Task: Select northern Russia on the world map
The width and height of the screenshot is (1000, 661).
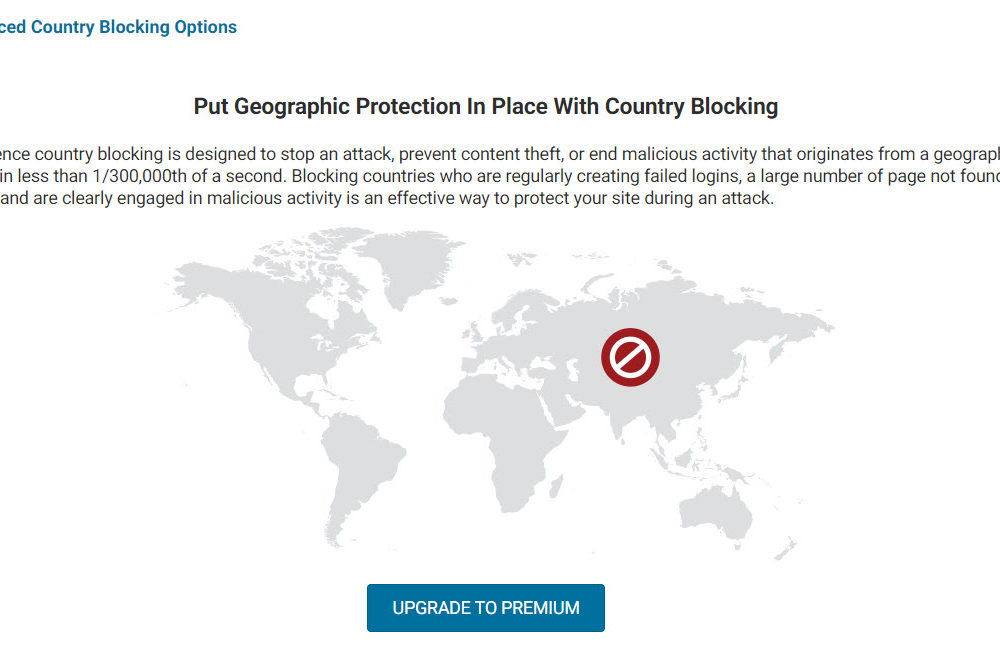Action: pyautogui.click(x=650, y=290)
